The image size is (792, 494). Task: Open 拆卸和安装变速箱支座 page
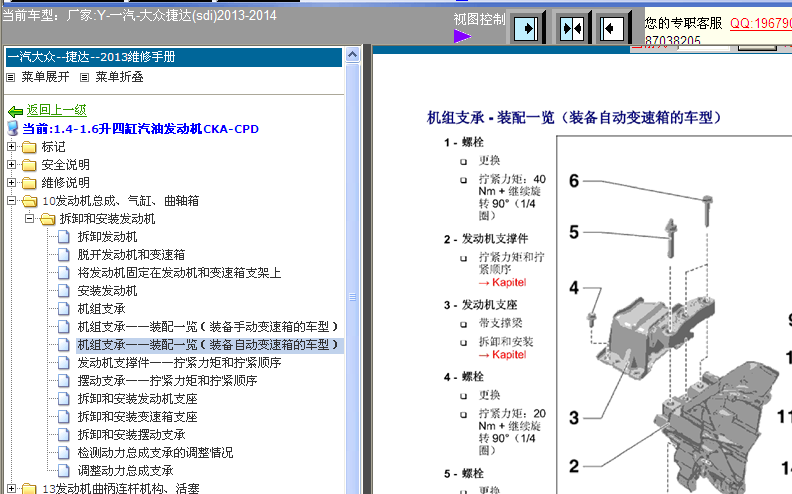point(137,417)
